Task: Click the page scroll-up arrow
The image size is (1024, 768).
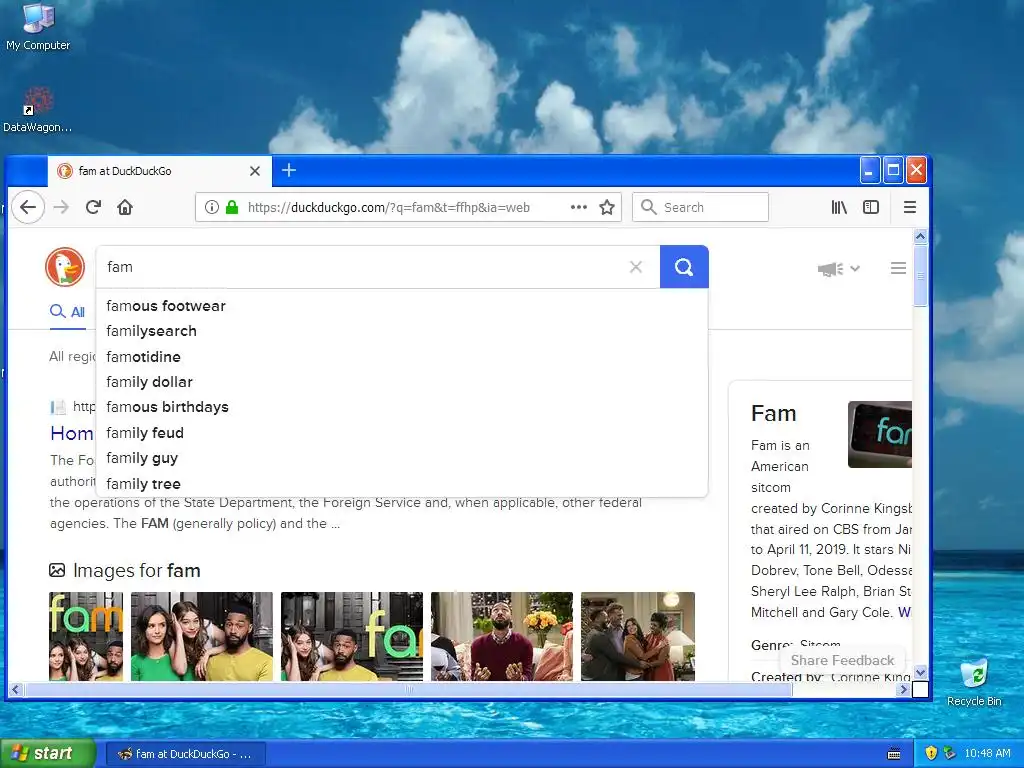Action: coord(920,236)
